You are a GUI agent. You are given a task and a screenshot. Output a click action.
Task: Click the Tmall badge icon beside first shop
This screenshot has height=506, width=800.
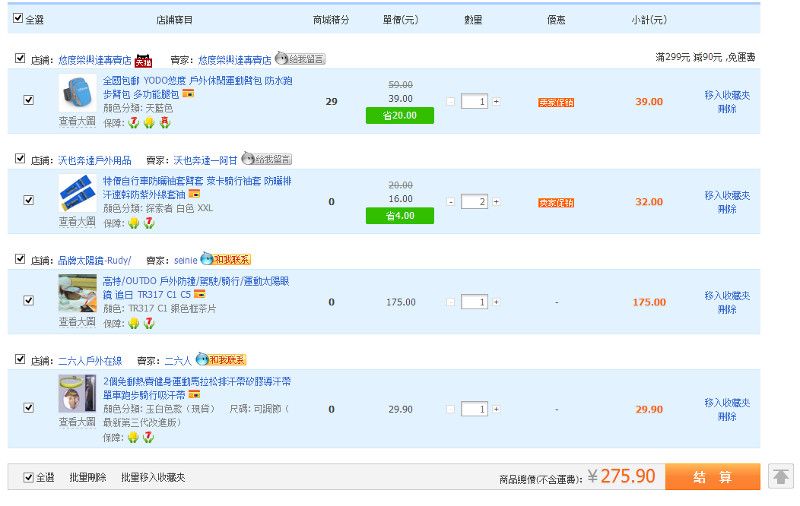[143, 60]
